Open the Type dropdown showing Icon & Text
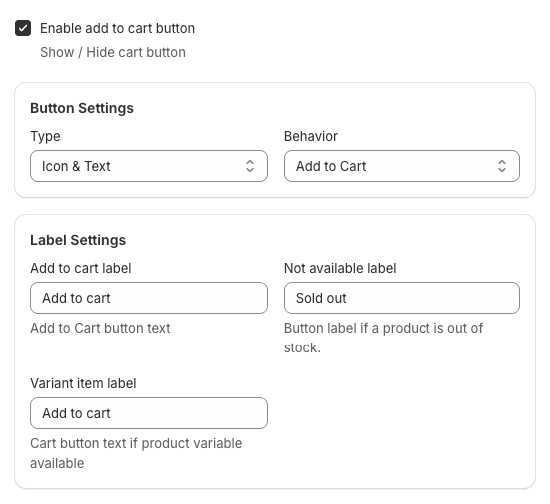Screen dimensions: 550x504 [x=149, y=166]
